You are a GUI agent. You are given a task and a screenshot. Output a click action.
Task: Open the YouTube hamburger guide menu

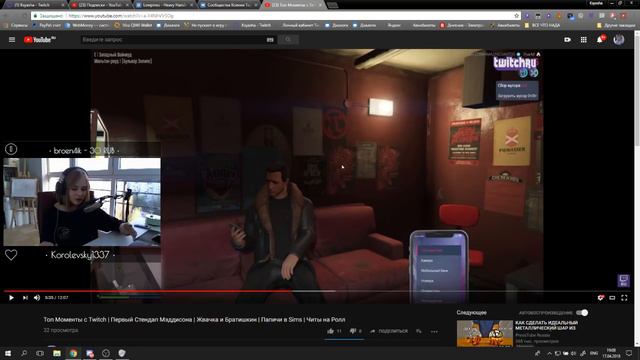(12, 40)
